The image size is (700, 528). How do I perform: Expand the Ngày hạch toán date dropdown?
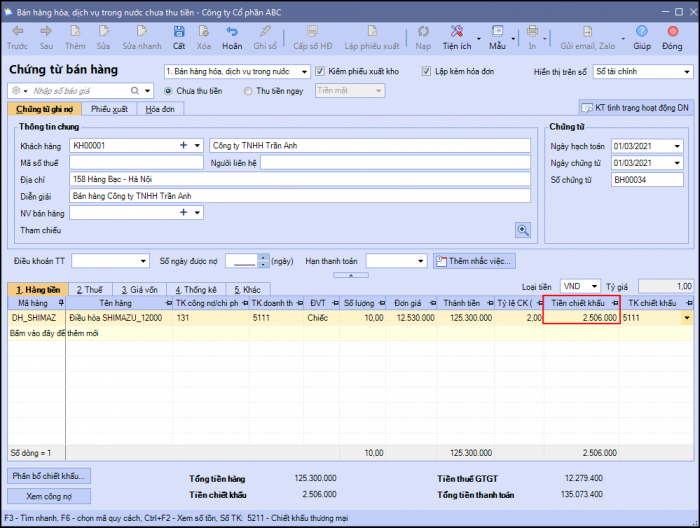[x=677, y=146]
